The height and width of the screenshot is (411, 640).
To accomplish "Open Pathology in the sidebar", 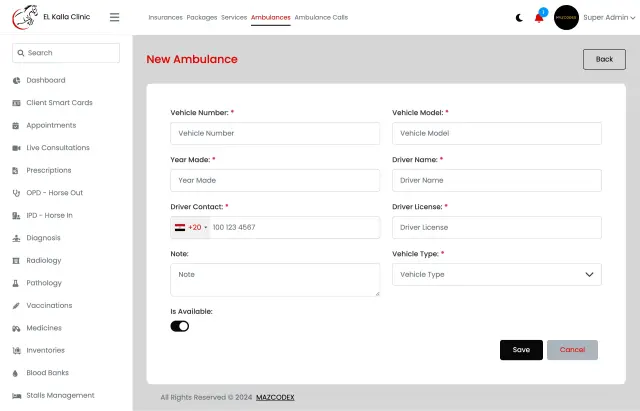I will click(x=44, y=283).
